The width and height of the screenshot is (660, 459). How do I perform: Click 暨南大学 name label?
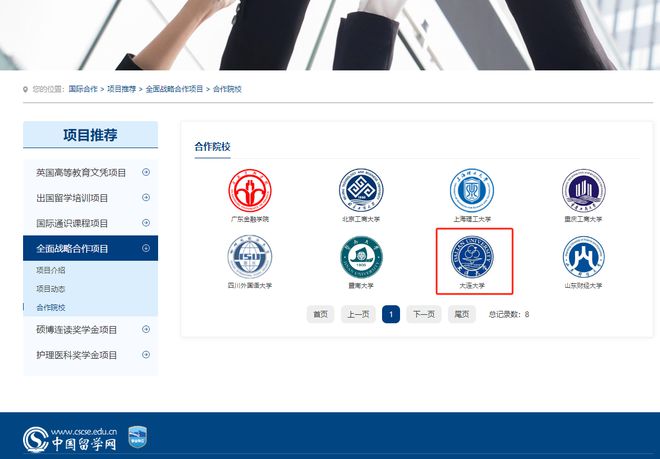(361, 286)
